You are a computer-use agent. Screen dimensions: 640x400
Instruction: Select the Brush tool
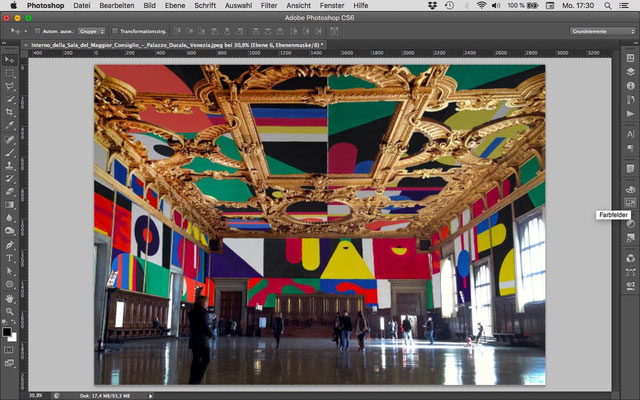(9, 153)
